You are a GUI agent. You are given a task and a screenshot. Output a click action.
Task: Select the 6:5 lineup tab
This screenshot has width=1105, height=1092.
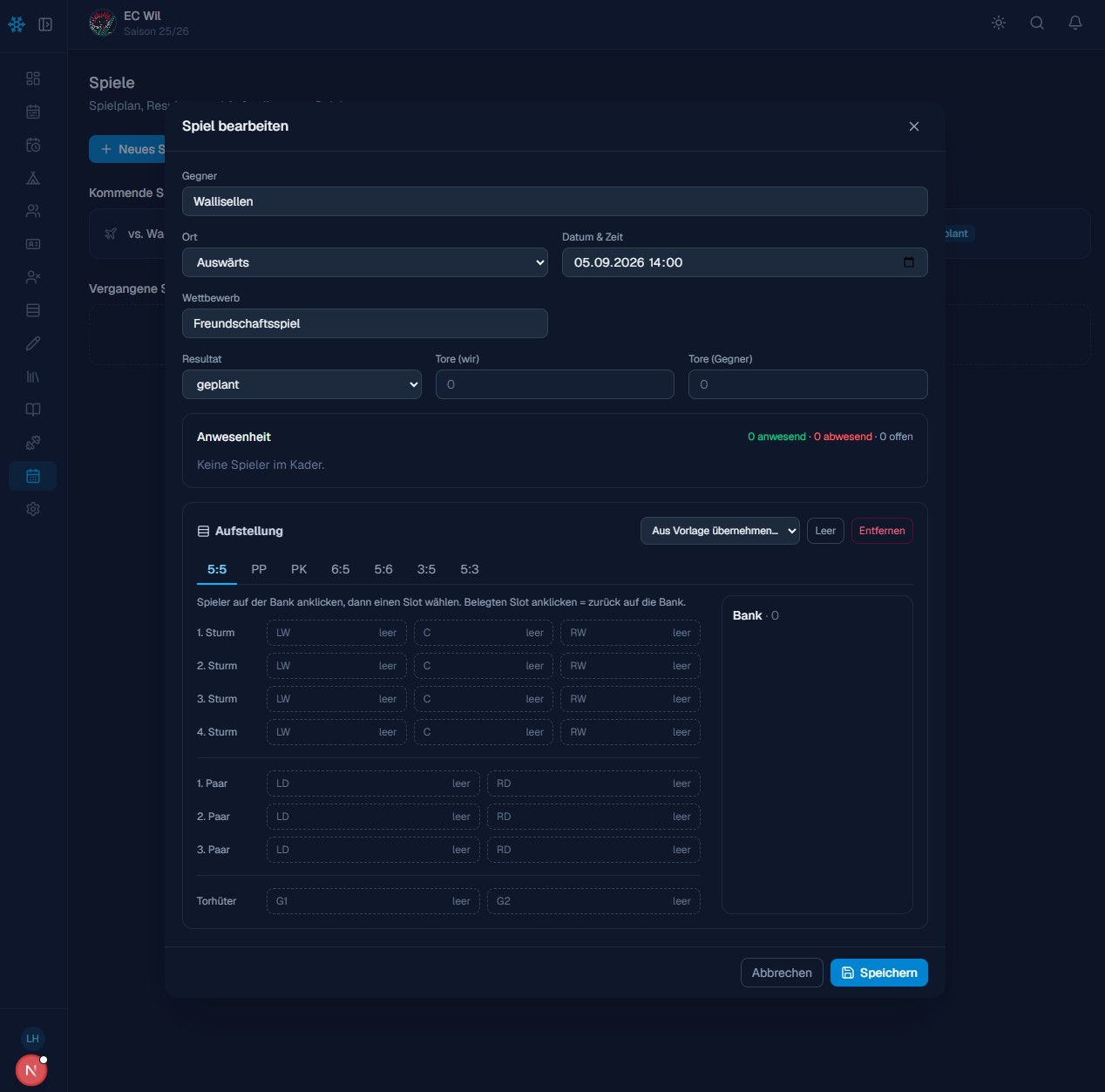pyautogui.click(x=341, y=569)
